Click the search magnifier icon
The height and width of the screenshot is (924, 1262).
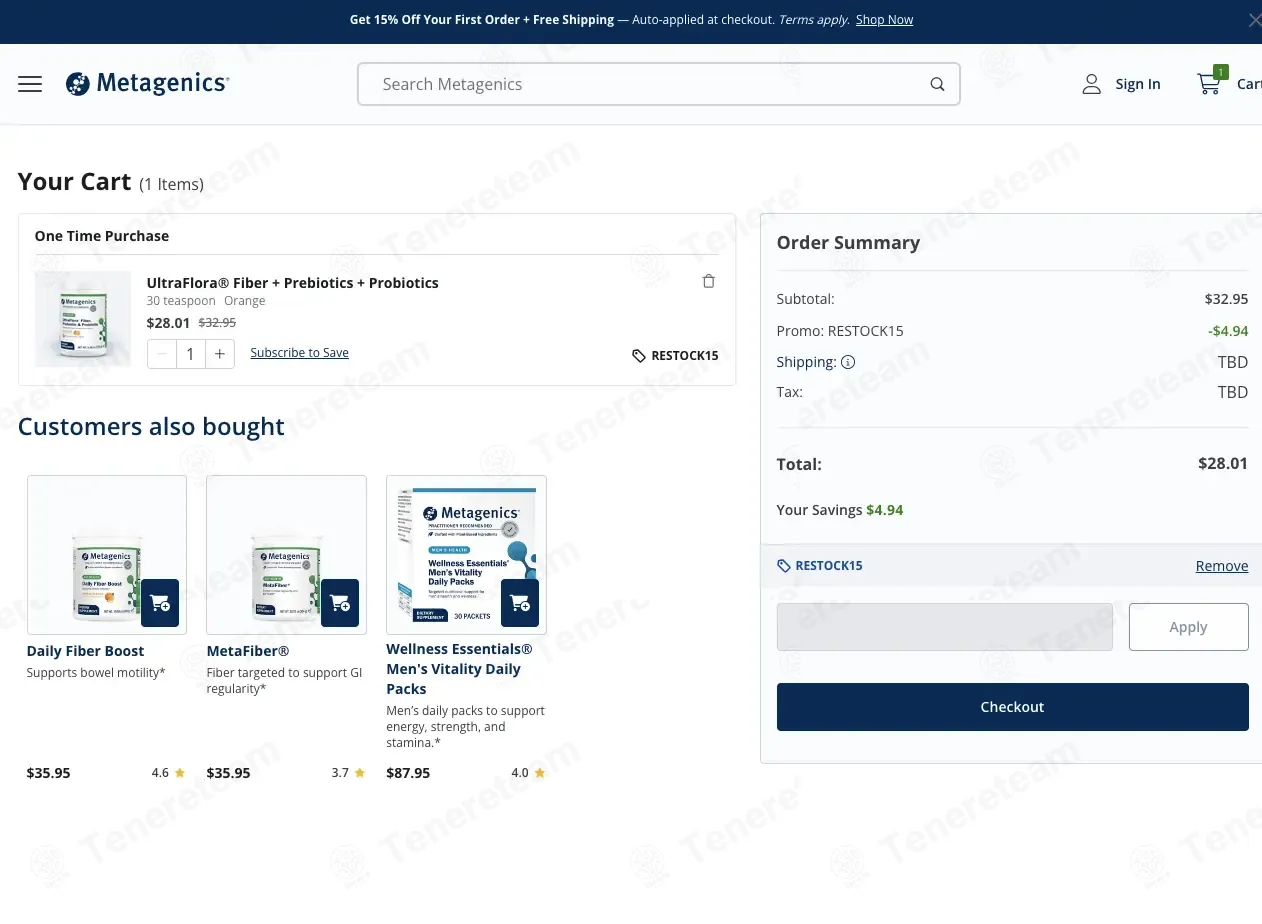[937, 84]
